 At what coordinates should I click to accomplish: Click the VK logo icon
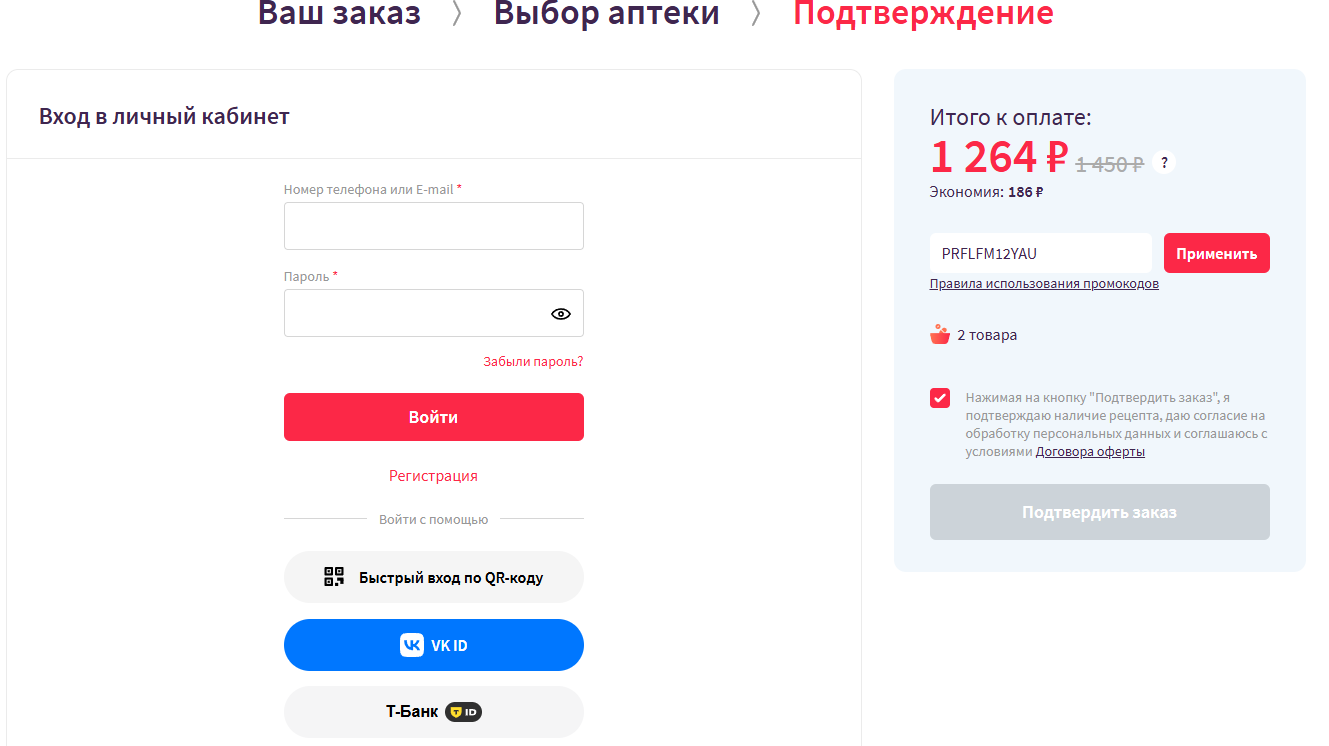411,645
